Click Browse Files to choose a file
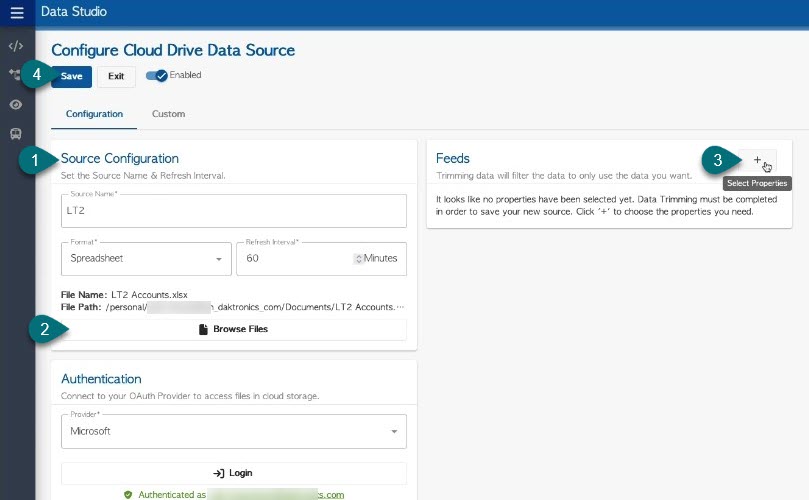The image size is (809, 500). pos(233,329)
